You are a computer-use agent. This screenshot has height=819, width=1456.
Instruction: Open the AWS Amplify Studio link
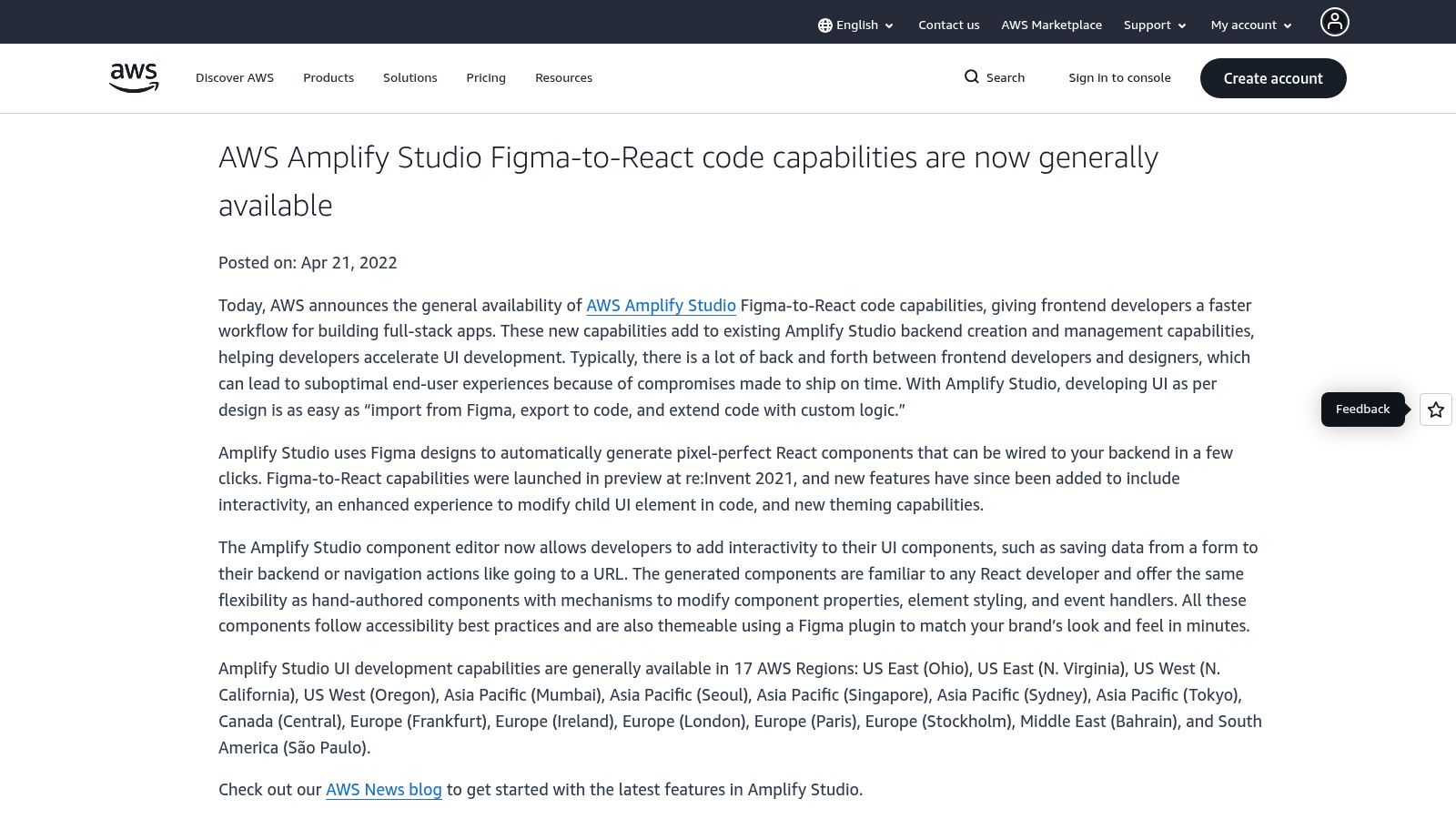661,306
